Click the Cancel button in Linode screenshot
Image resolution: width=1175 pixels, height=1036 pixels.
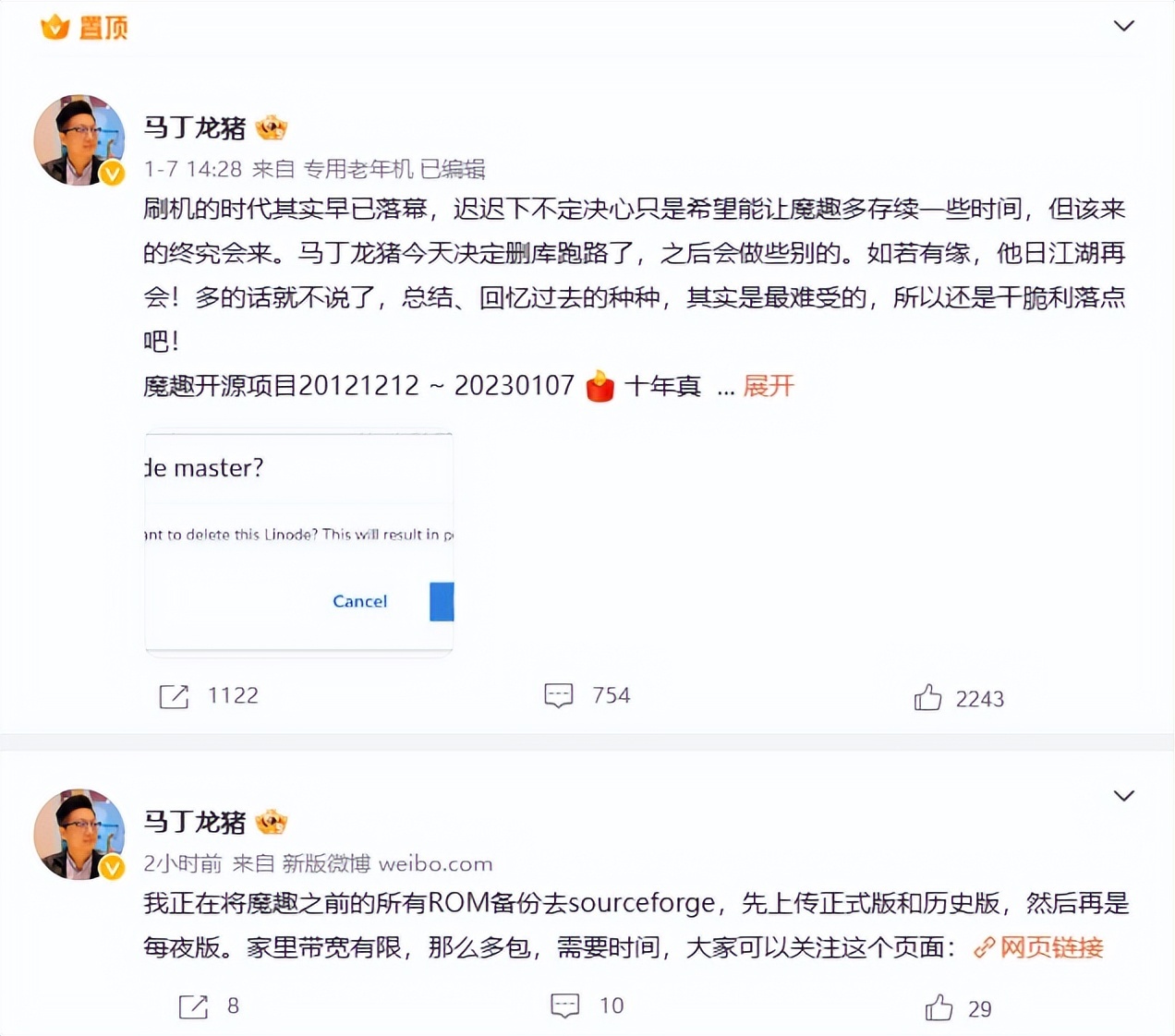coord(359,601)
